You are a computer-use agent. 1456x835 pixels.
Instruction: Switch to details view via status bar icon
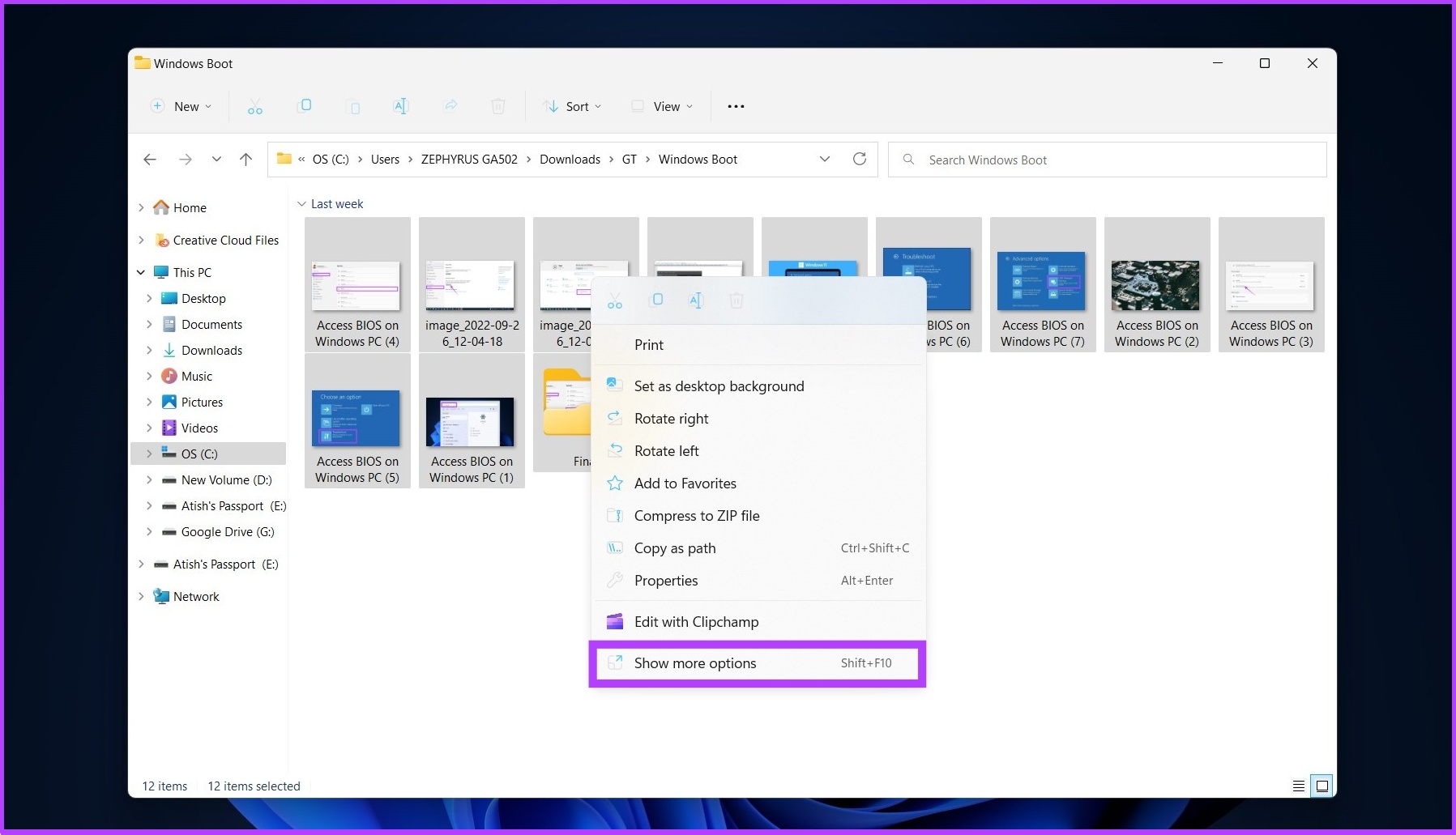(x=1298, y=785)
